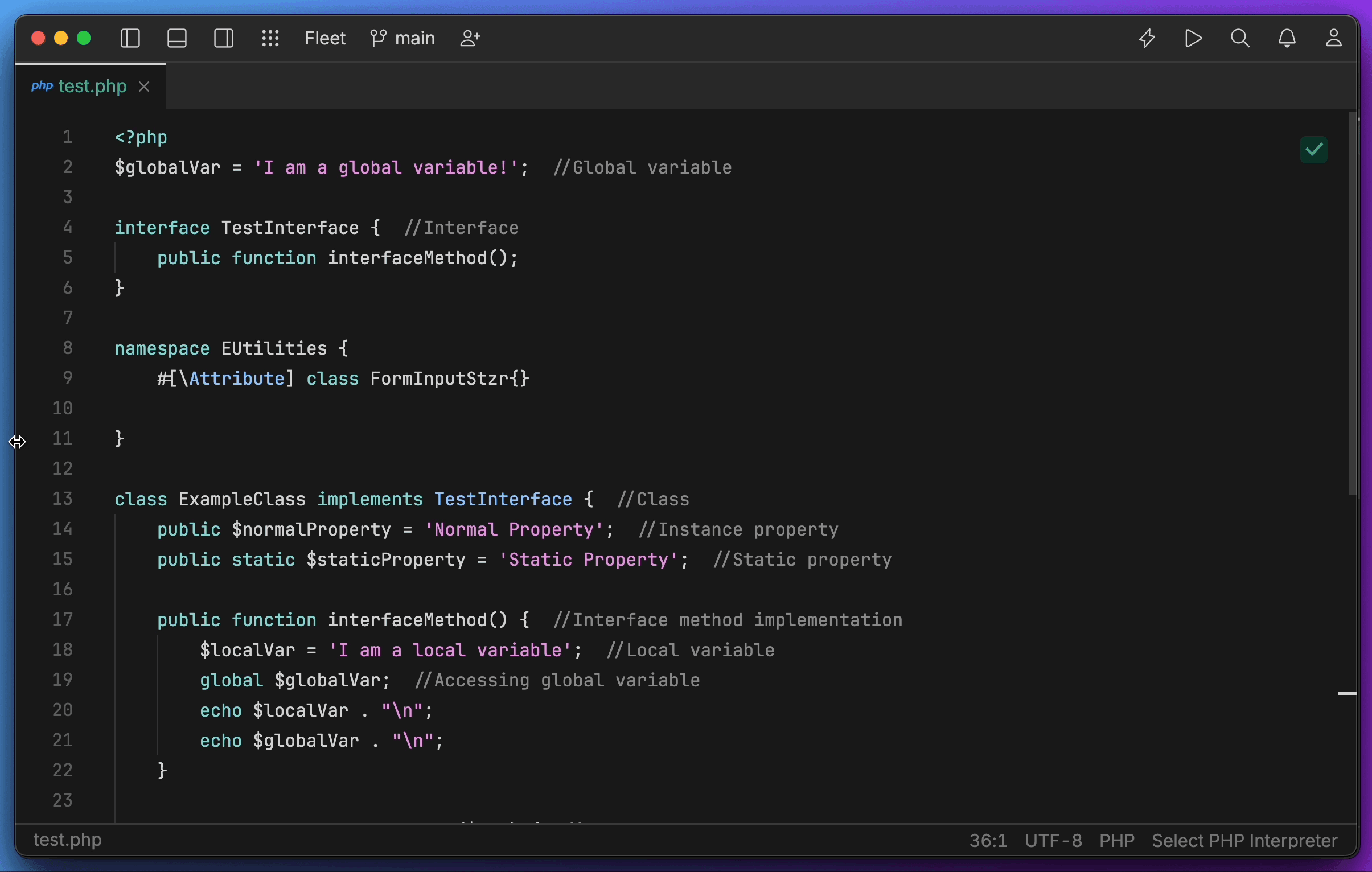This screenshot has width=1372, height=872.
Task: Change the UTF-8 file encoding
Action: [1053, 841]
